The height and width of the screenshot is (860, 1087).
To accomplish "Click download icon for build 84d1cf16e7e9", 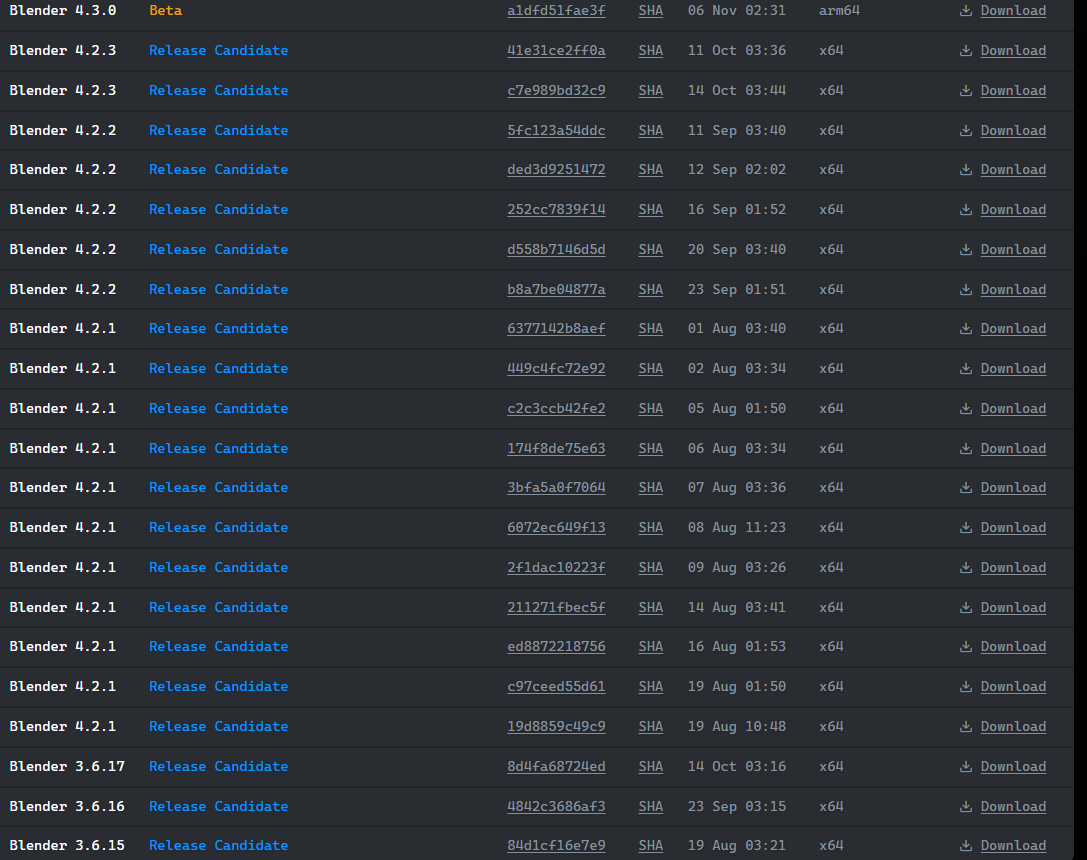I will [x=966, y=846].
